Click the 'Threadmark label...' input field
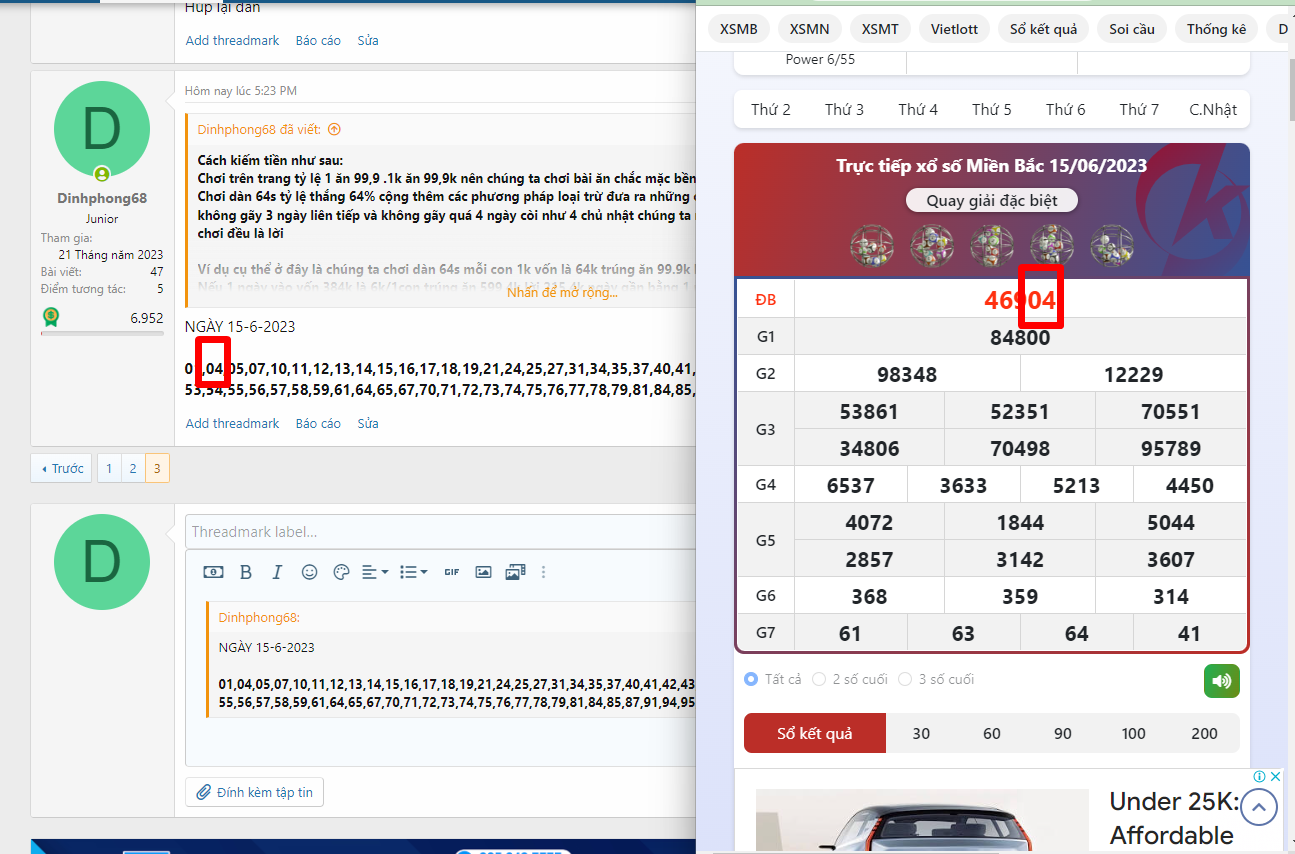This screenshot has height=854, width=1295. tap(441, 532)
